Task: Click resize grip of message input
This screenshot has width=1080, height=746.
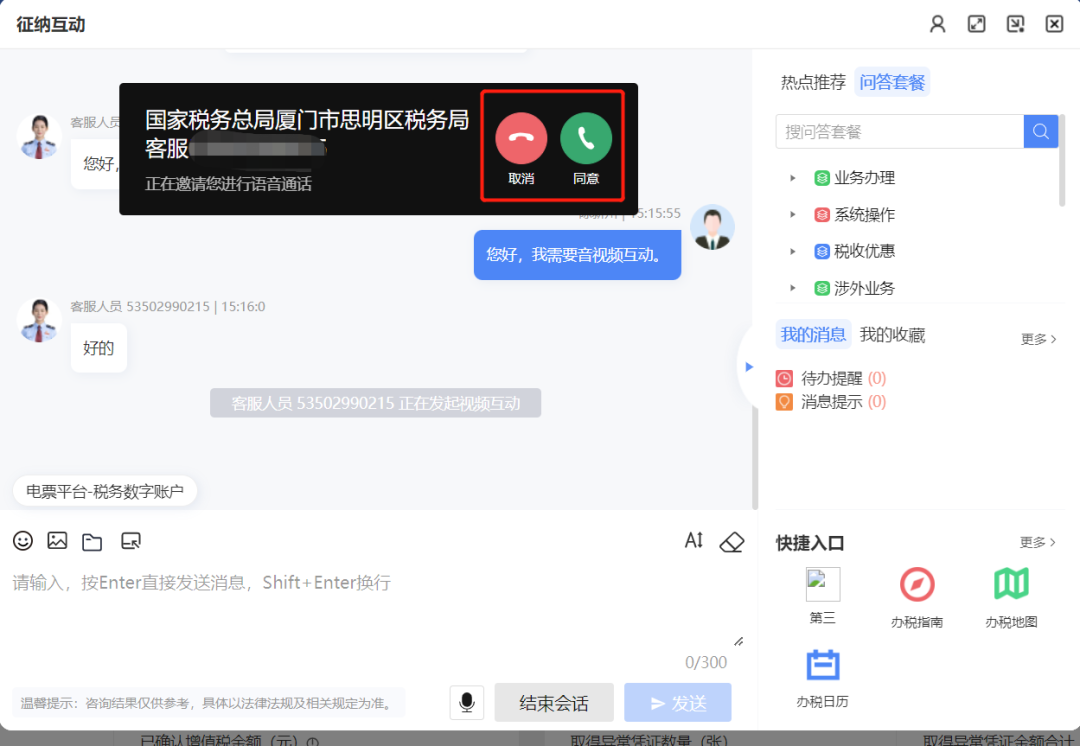Action: click(x=738, y=641)
